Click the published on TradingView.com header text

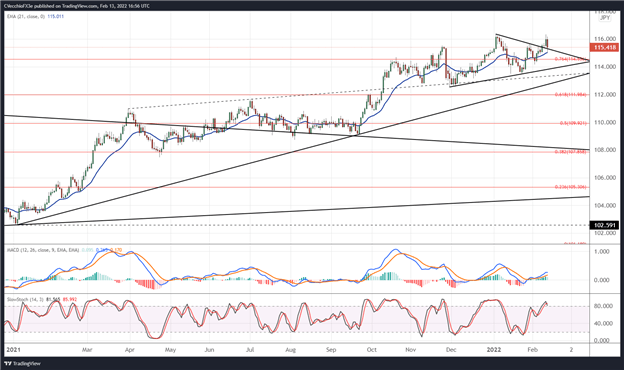click(x=57, y=6)
